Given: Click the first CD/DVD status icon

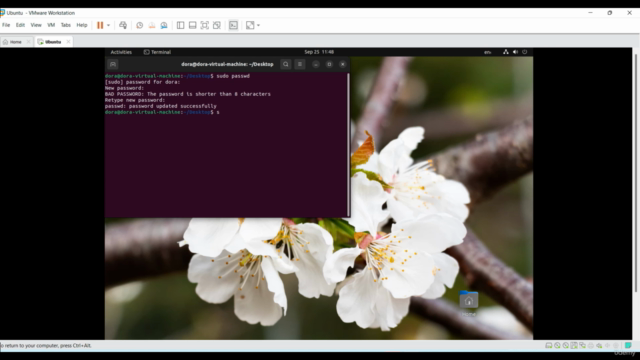Looking at the screenshot, I should coord(557,346).
